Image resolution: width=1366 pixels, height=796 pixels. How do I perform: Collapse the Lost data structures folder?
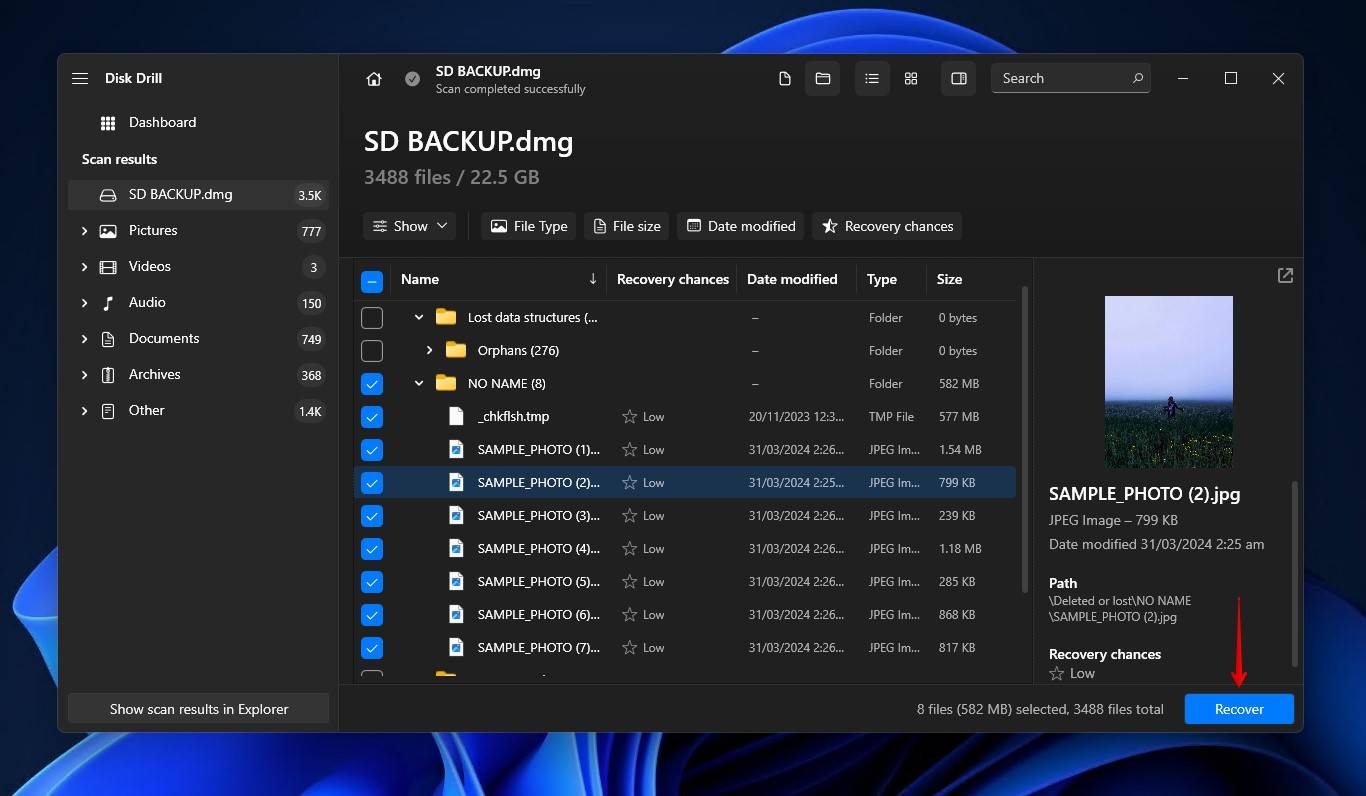click(x=419, y=317)
